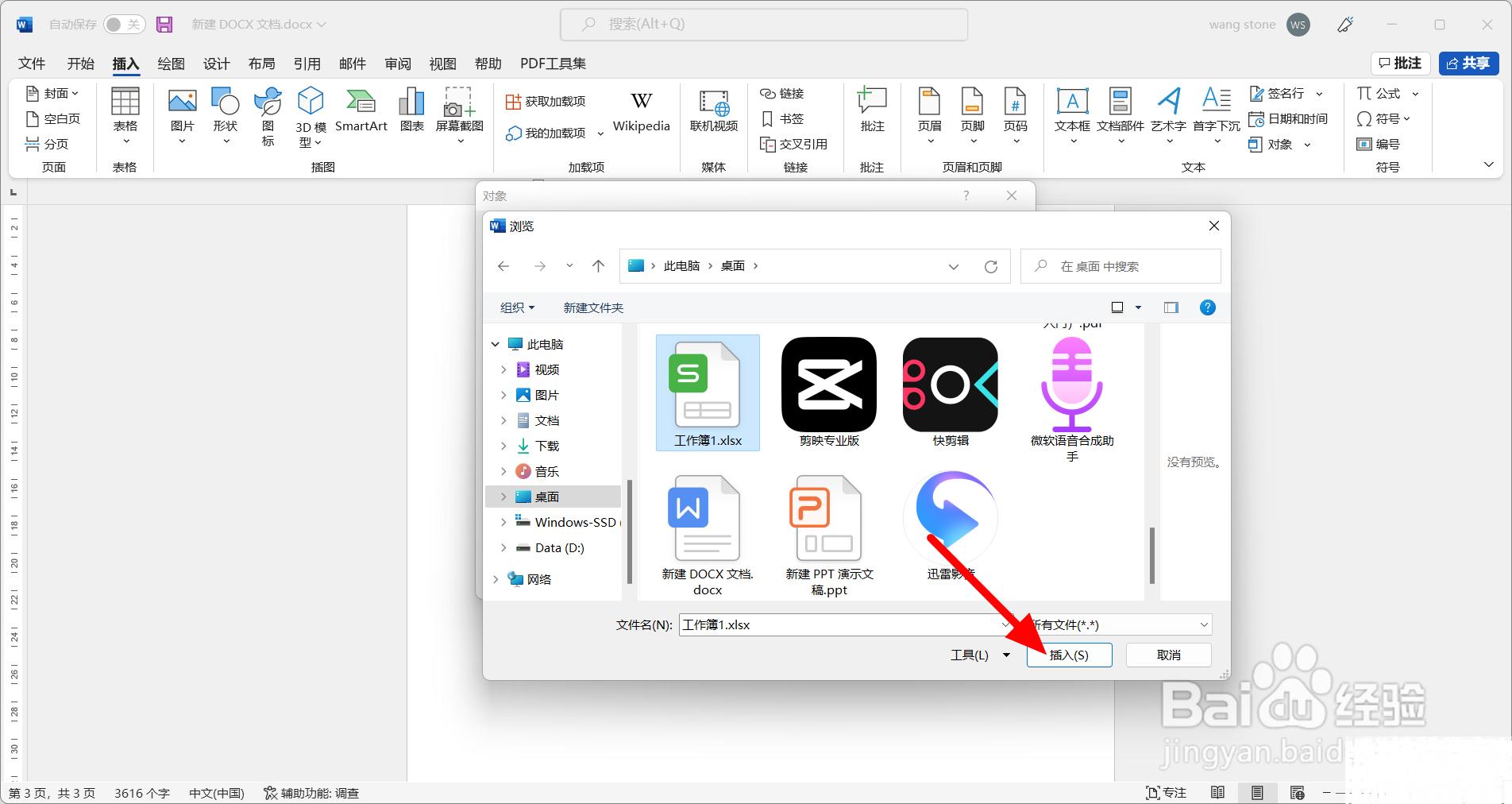Image resolution: width=1512 pixels, height=804 pixels.
Task: Open the dialog help question mark icon
Action: [1207, 307]
